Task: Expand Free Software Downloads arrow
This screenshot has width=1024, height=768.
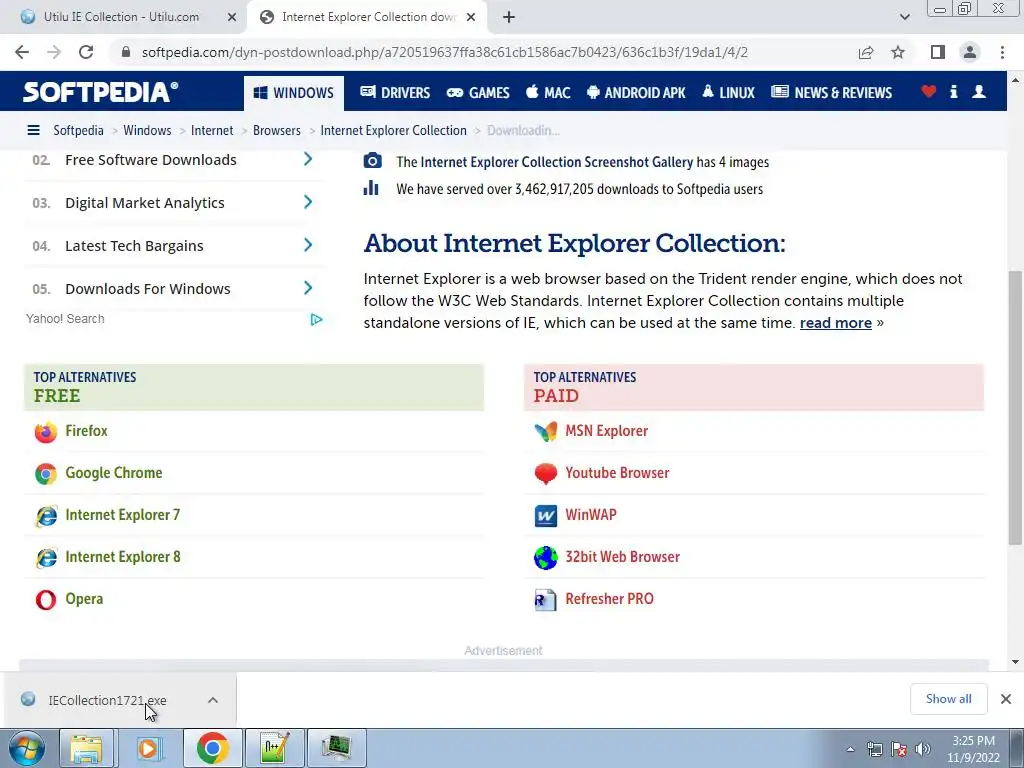Action: coord(308,159)
